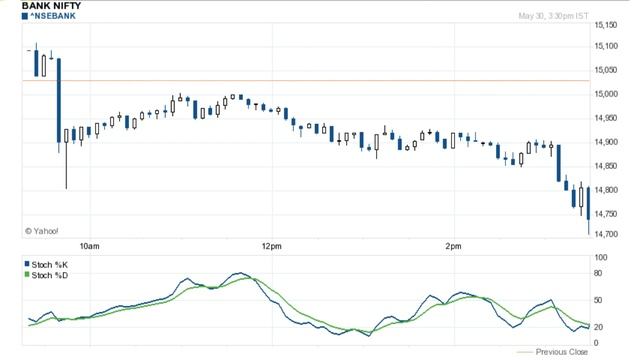Click the 14,900 price axis label
640x360 pixels.
606,142
